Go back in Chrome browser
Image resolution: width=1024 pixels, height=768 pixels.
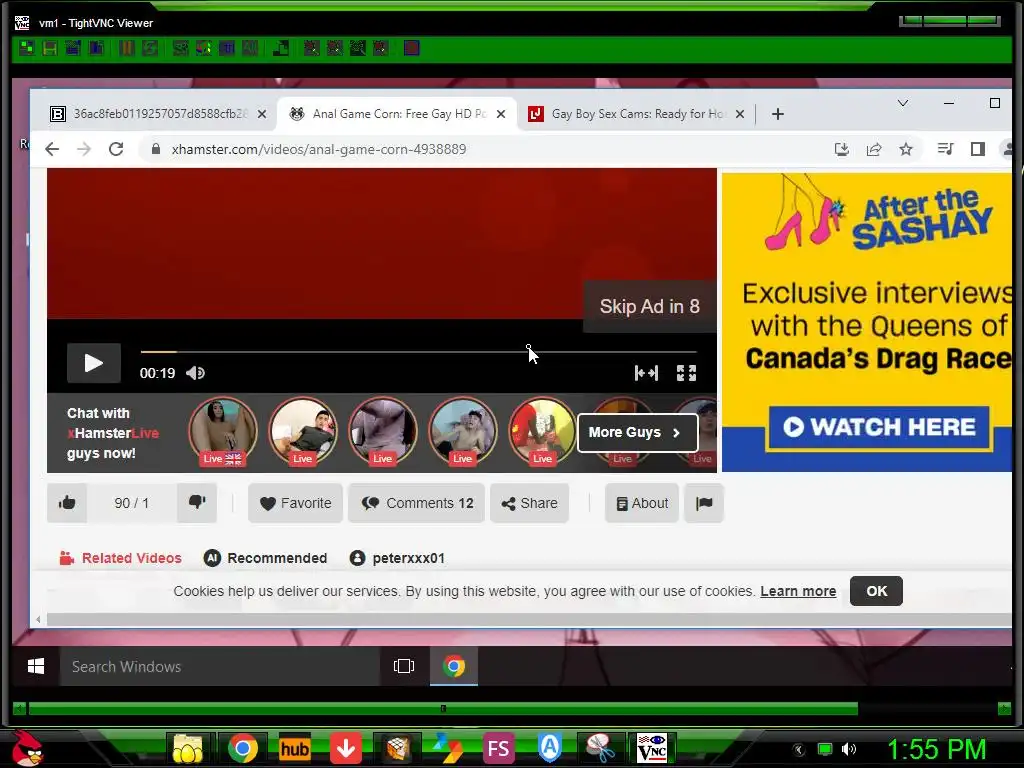pyautogui.click(x=52, y=149)
